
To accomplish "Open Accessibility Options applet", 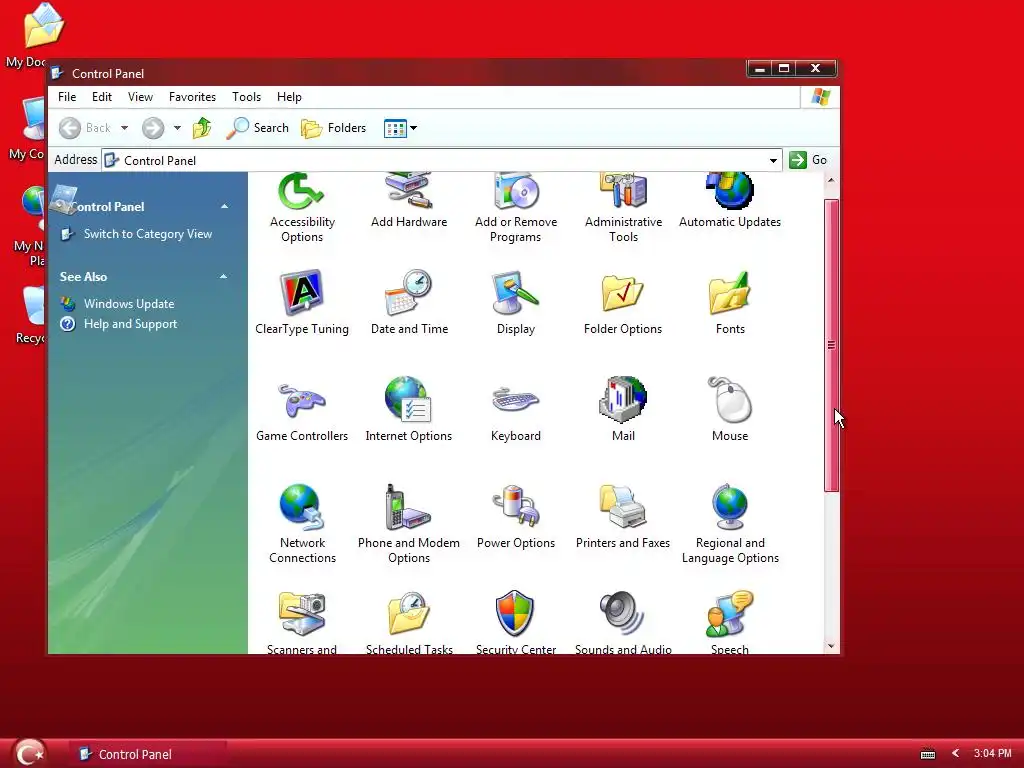I will coord(302,209).
